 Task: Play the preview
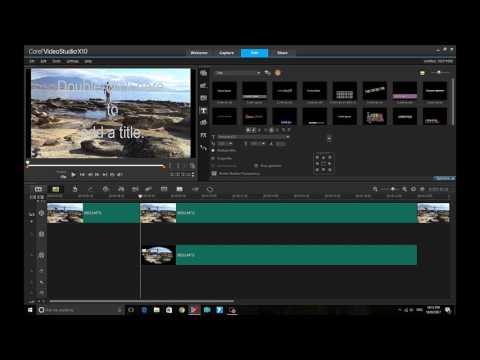pyautogui.click(x=73, y=174)
